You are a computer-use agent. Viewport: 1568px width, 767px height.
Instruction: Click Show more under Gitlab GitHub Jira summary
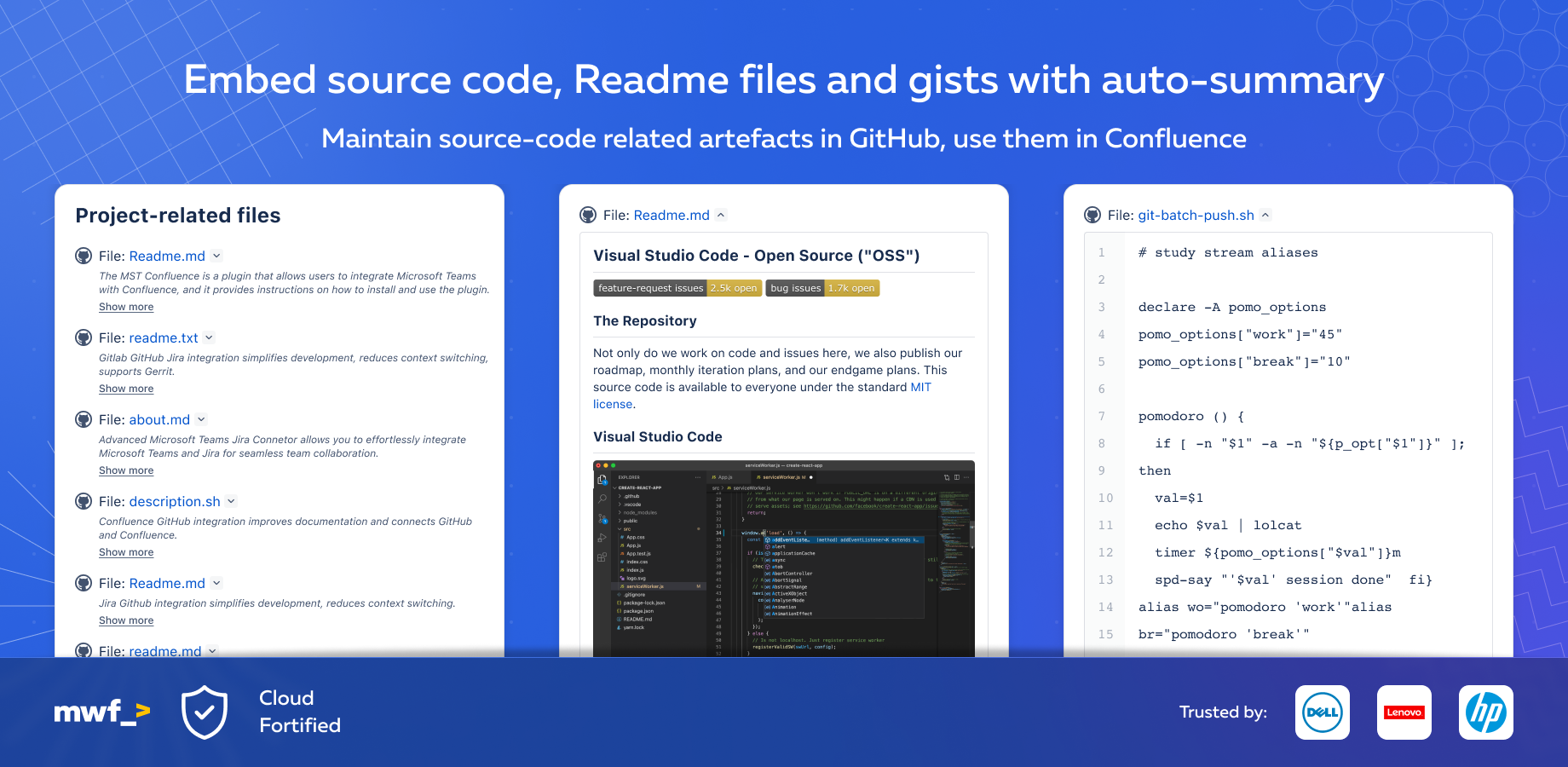pyautogui.click(x=126, y=389)
